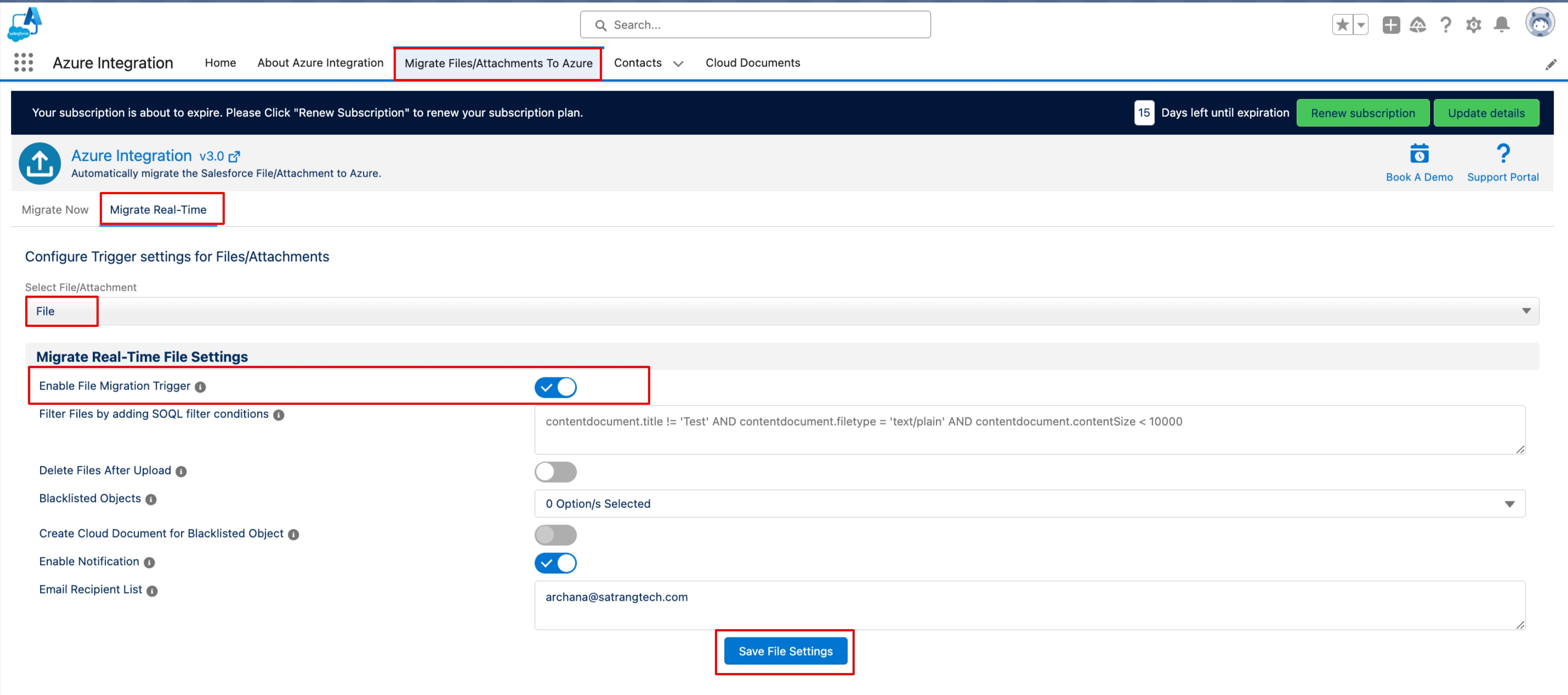Open the App Launcher grid icon
The width and height of the screenshot is (1568, 695).
coord(23,62)
